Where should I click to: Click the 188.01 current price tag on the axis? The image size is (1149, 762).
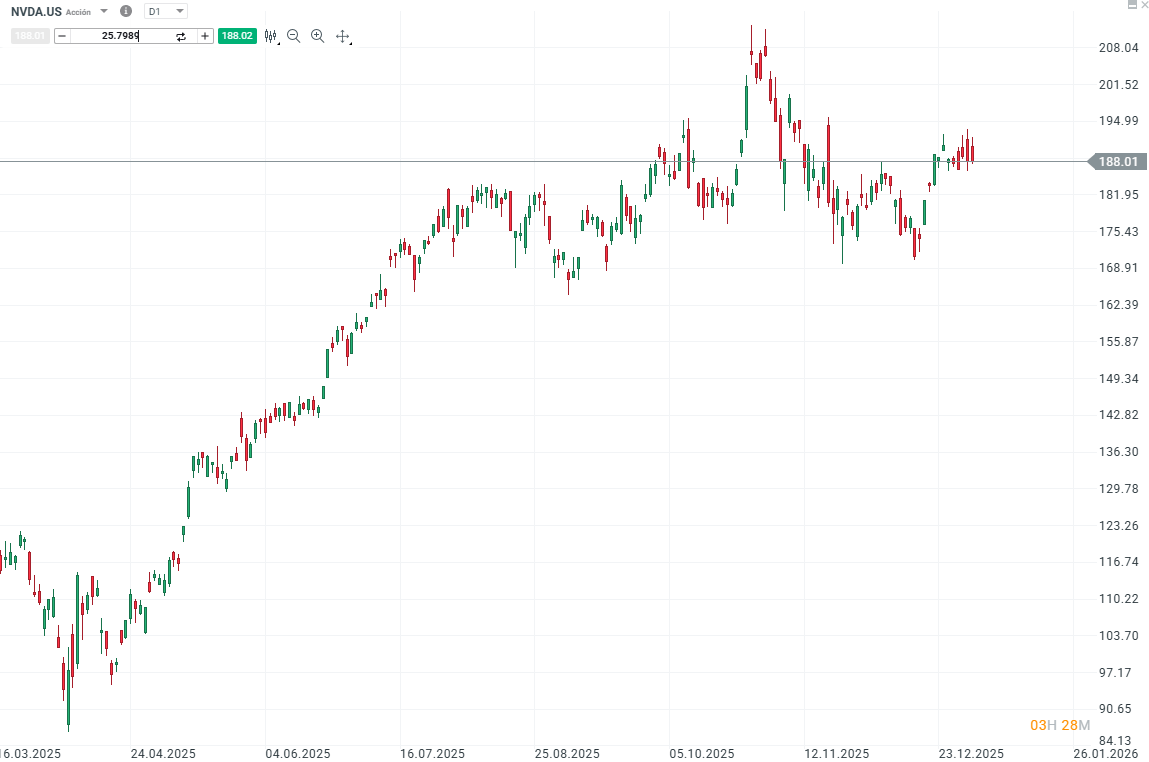click(1119, 161)
